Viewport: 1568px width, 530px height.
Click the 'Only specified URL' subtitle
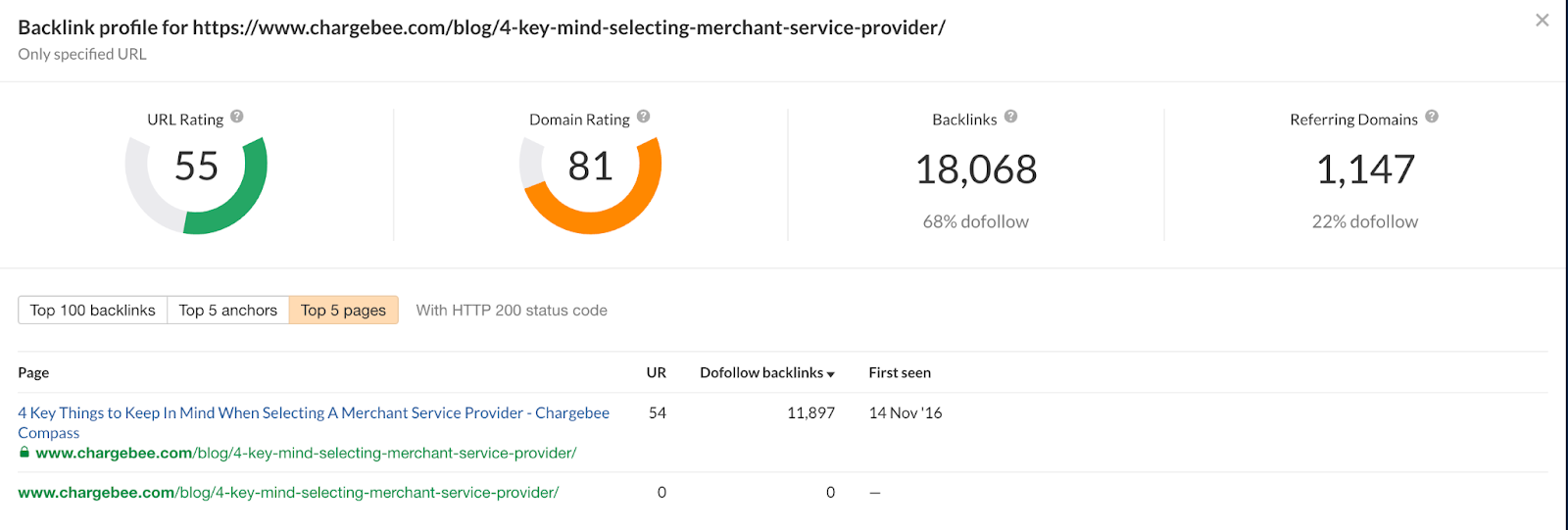click(x=82, y=54)
